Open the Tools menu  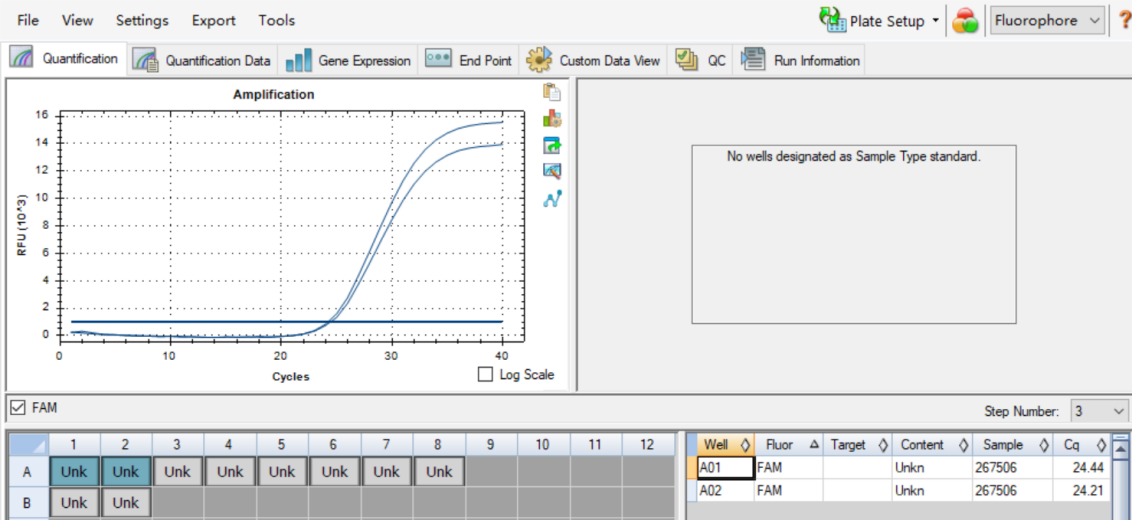pos(277,20)
